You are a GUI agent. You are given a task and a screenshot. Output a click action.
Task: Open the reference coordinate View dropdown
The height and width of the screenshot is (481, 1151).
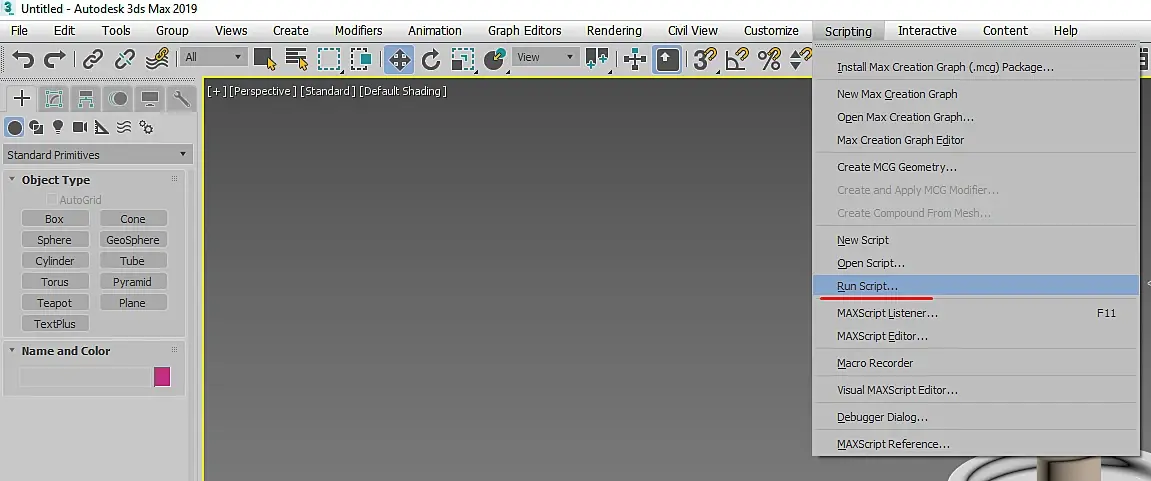(545, 57)
